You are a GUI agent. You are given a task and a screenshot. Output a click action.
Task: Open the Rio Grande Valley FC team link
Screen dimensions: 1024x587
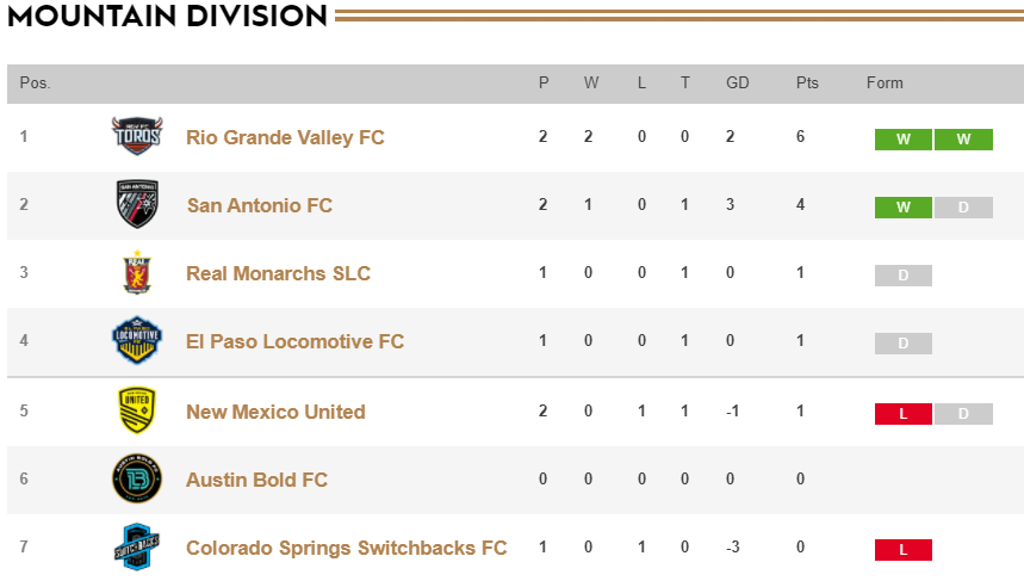pos(285,137)
